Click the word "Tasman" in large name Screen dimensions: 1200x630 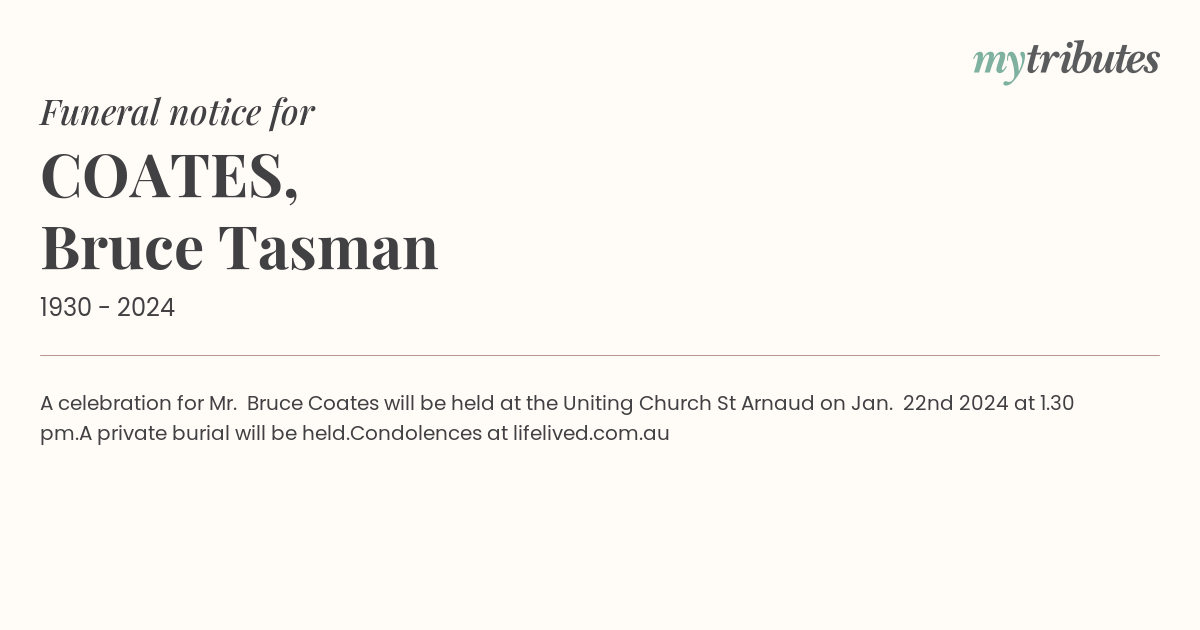coord(328,248)
